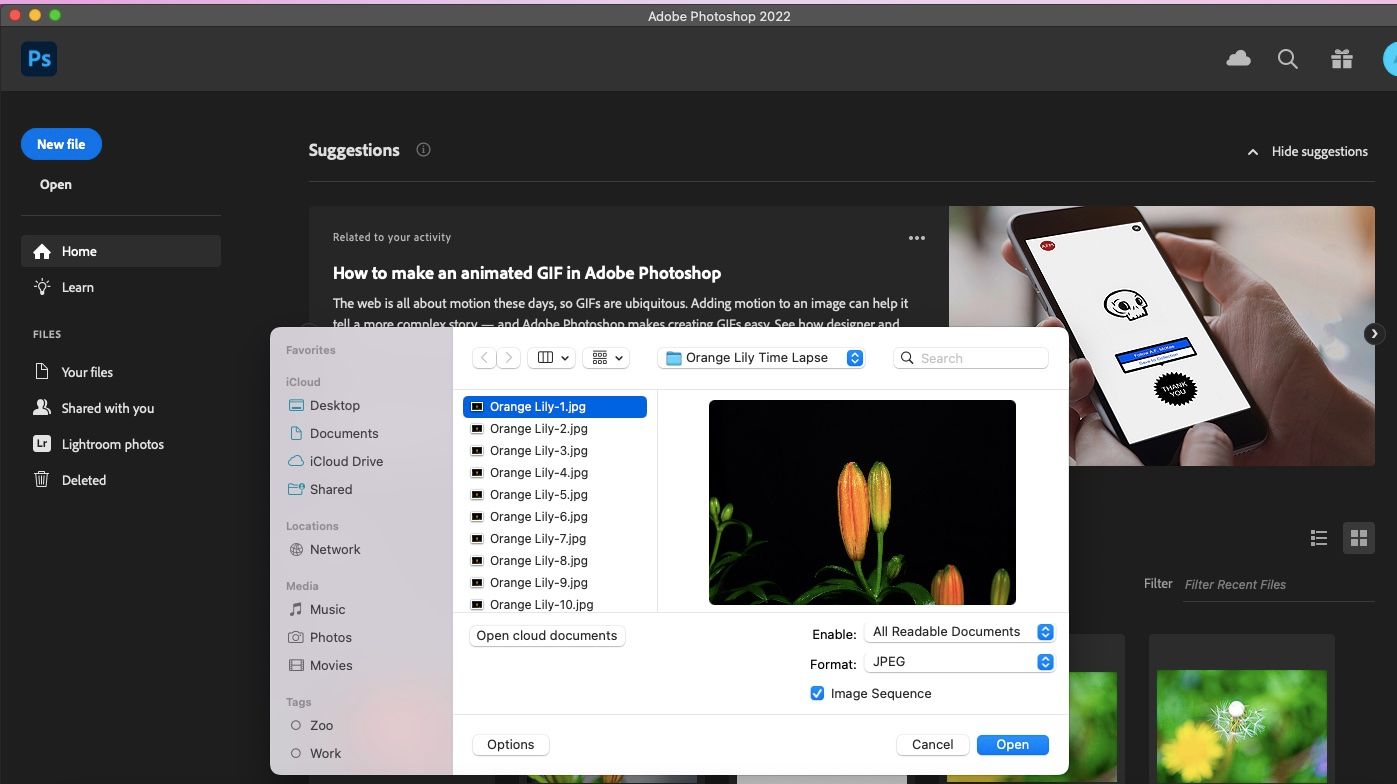Click the New file button

coord(61,144)
